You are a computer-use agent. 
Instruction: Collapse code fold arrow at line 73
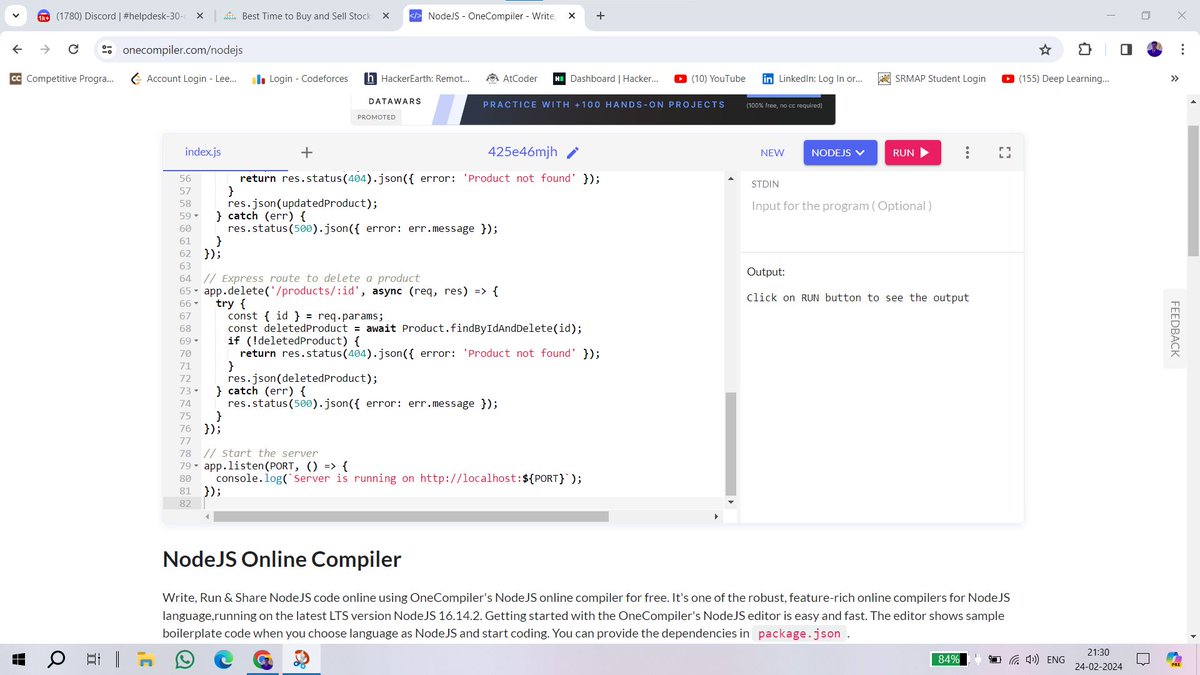pos(196,391)
